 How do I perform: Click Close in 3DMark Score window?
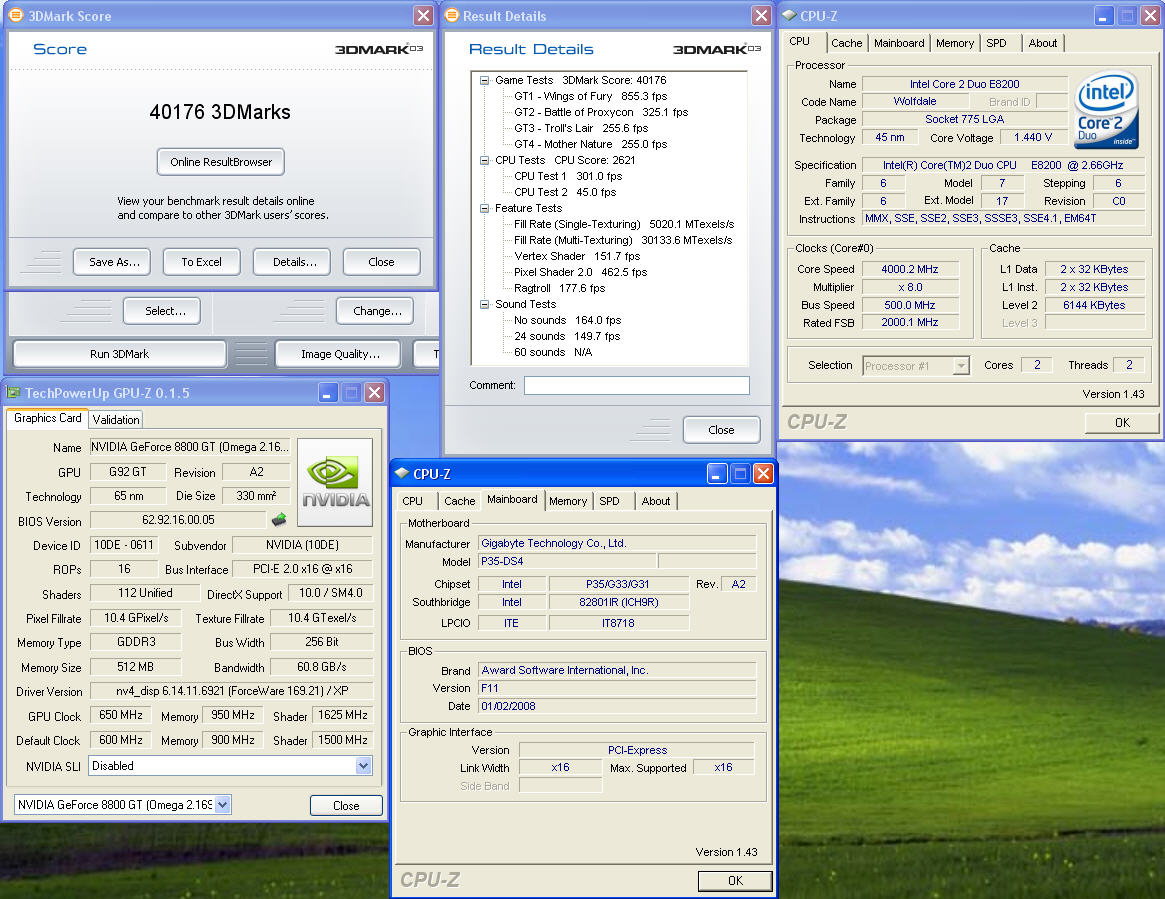(x=381, y=262)
